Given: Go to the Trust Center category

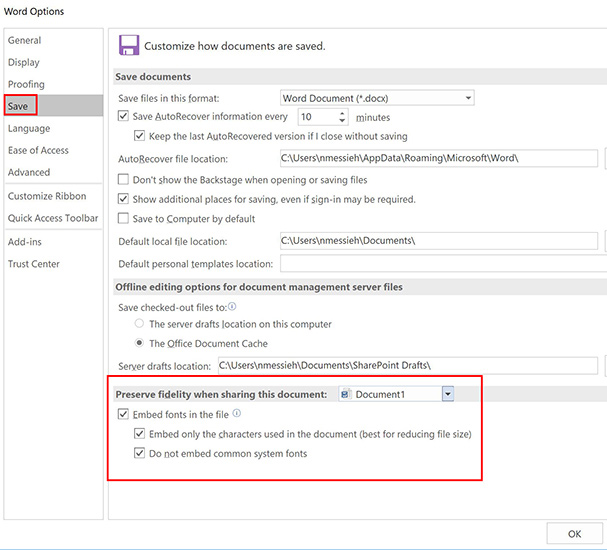Looking at the screenshot, I should 34,264.
